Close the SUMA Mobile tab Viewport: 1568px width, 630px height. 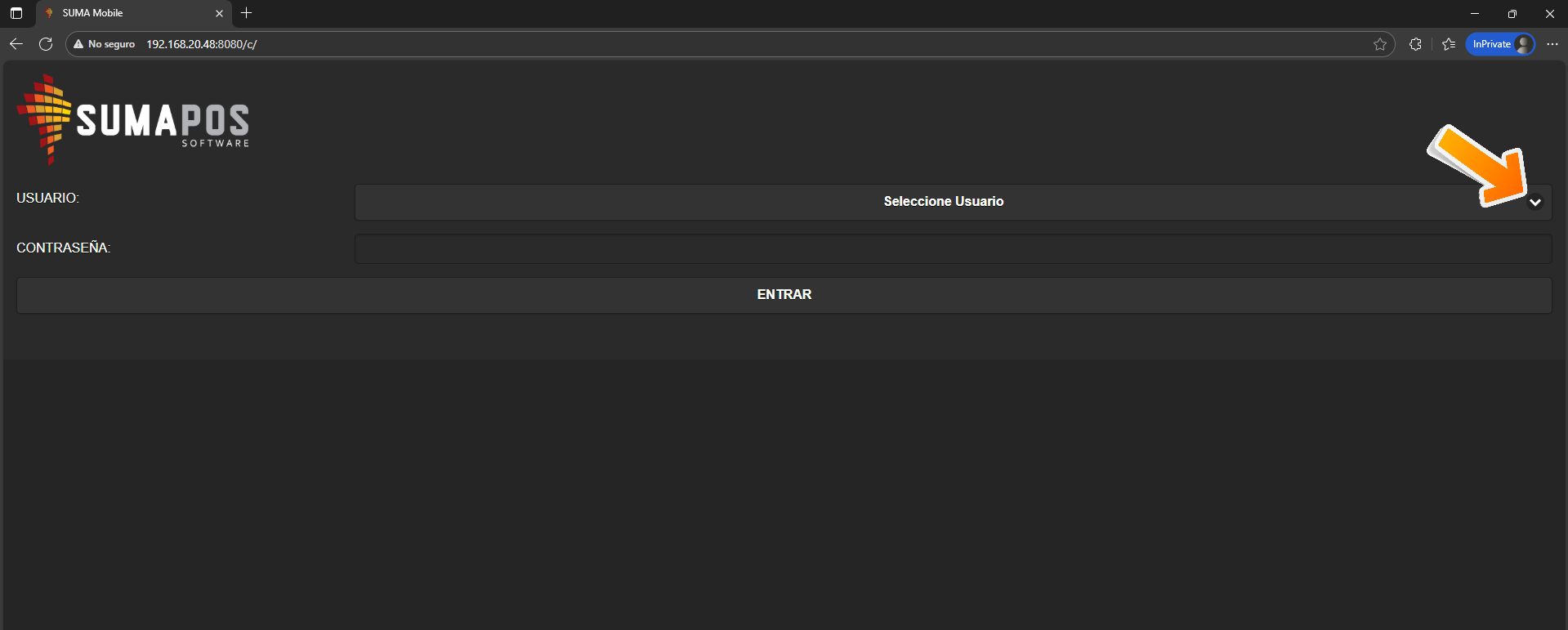tap(219, 13)
